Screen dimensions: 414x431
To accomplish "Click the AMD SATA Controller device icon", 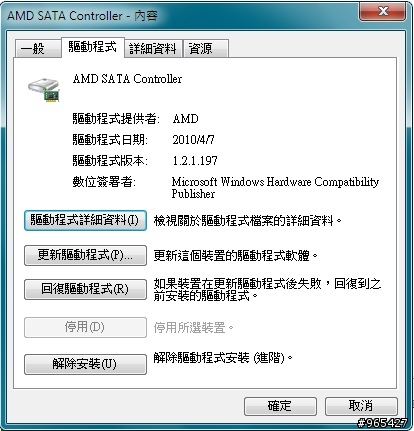I will click(x=44, y=89).
